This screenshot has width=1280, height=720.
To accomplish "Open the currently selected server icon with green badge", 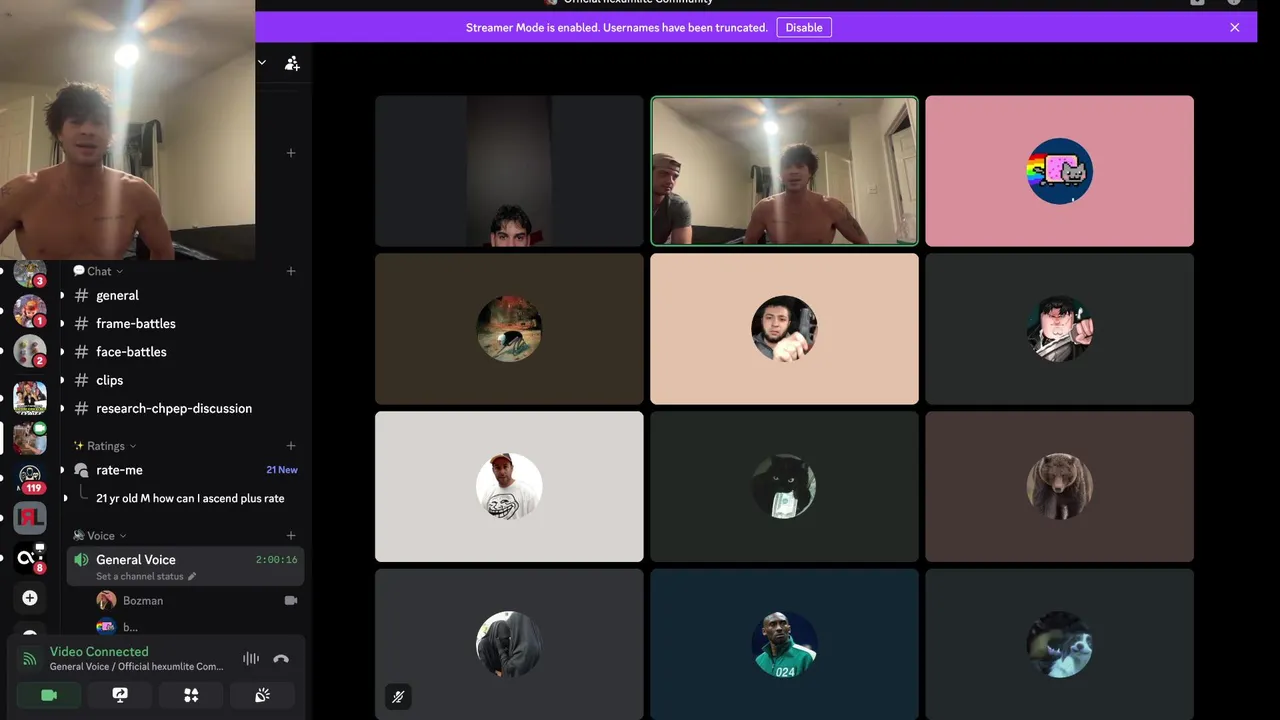I will point(29,438).
